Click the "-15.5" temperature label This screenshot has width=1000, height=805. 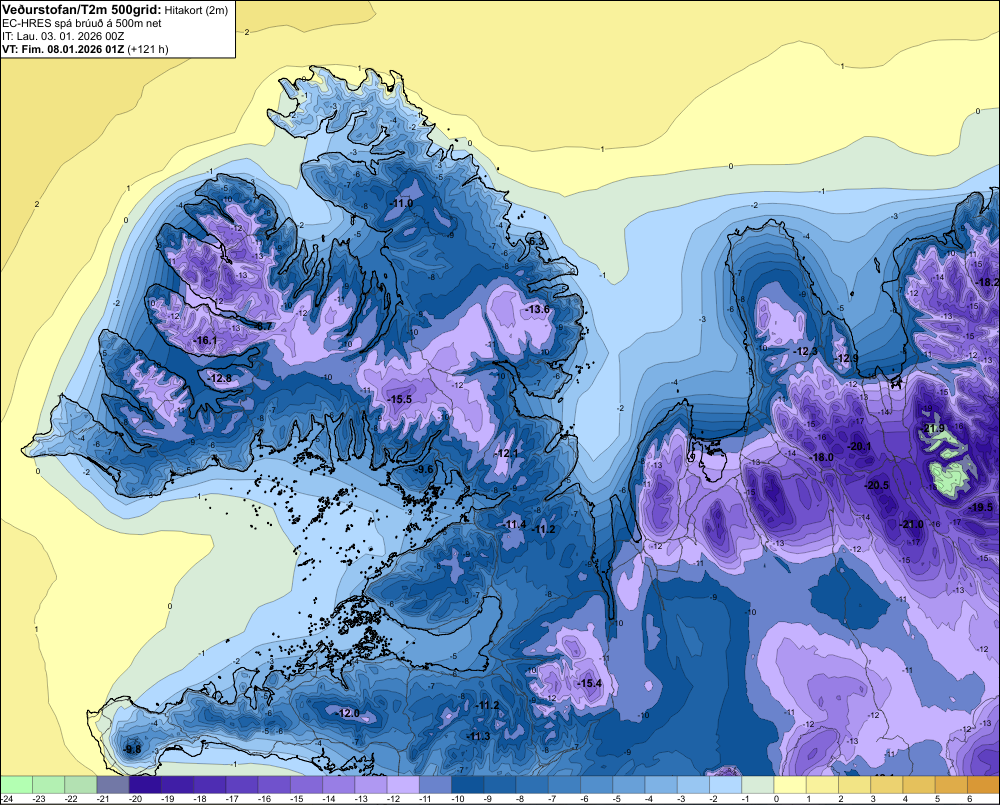(400, 399)
